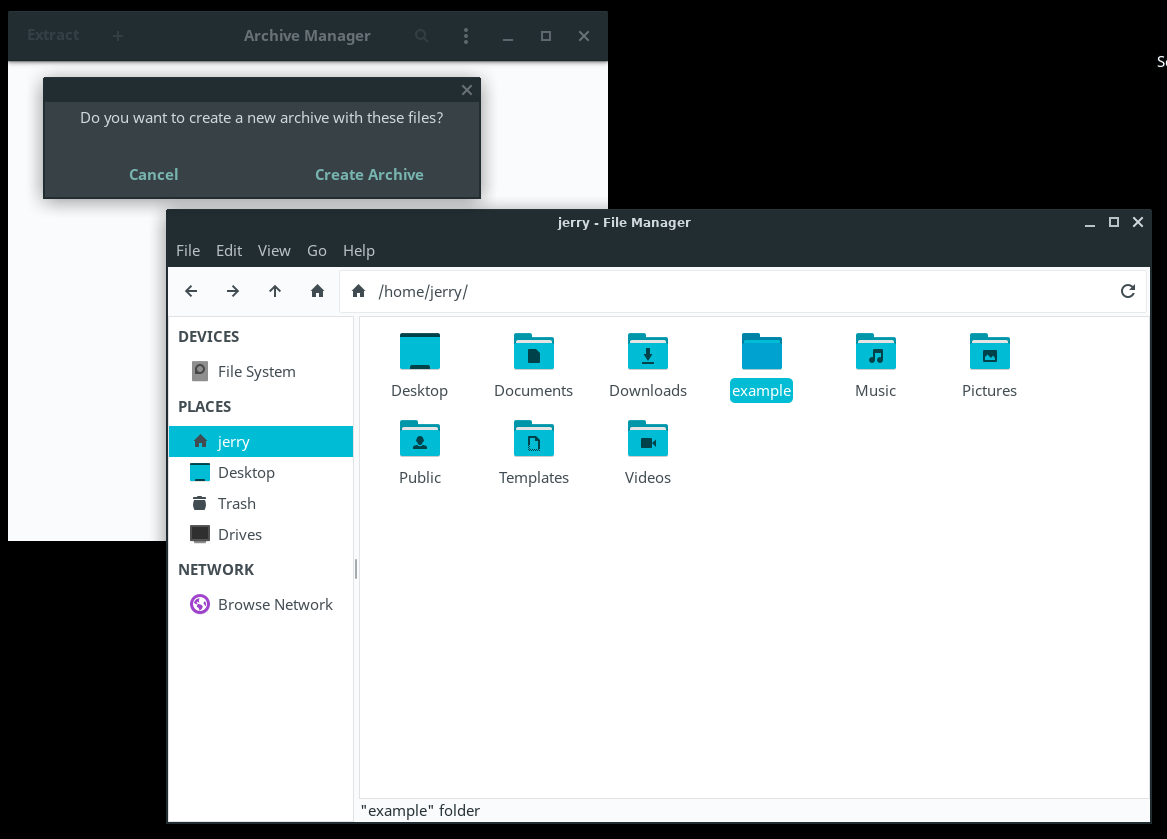The width and height of the screenshot is (1167, 839).
Task: Select the Music folder icon
Action: (x=875, y=353)
